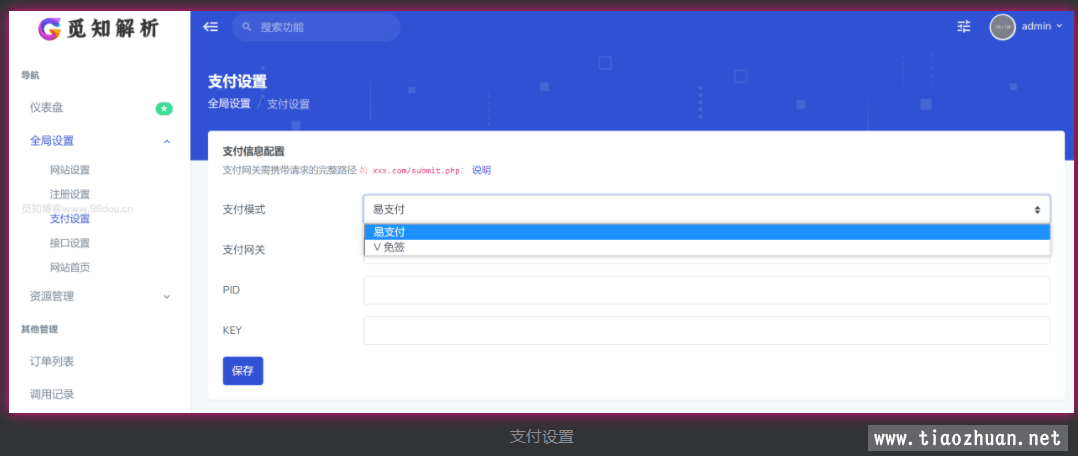This screenshot has width=1078, height=456.
Task: Open 接口设置 in the sidebar
Action: tap(70, 243)
